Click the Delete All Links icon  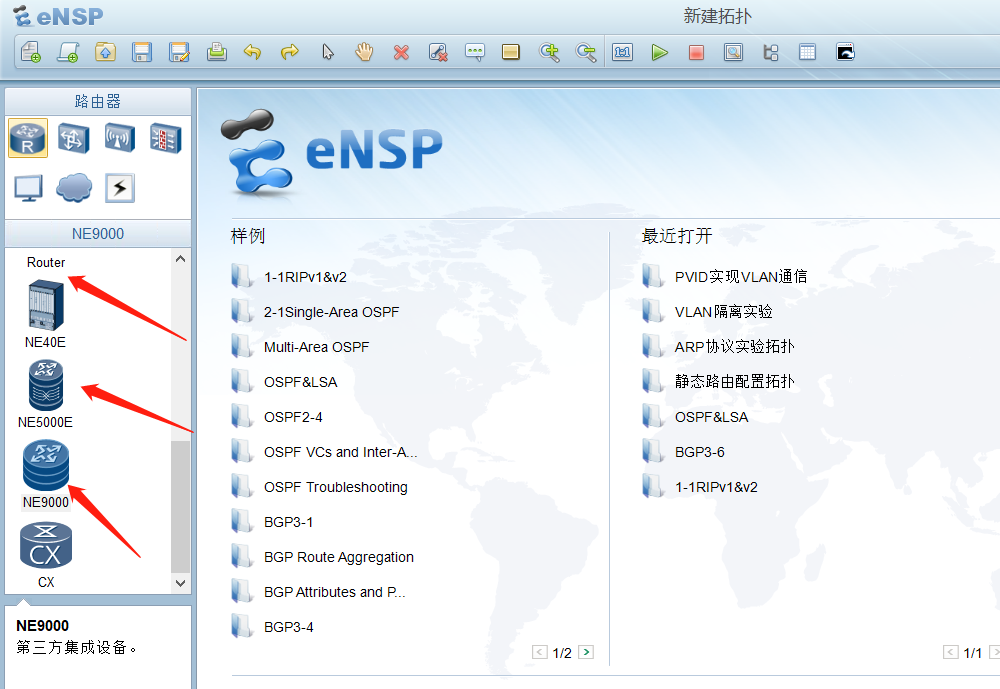coord(438,52)
